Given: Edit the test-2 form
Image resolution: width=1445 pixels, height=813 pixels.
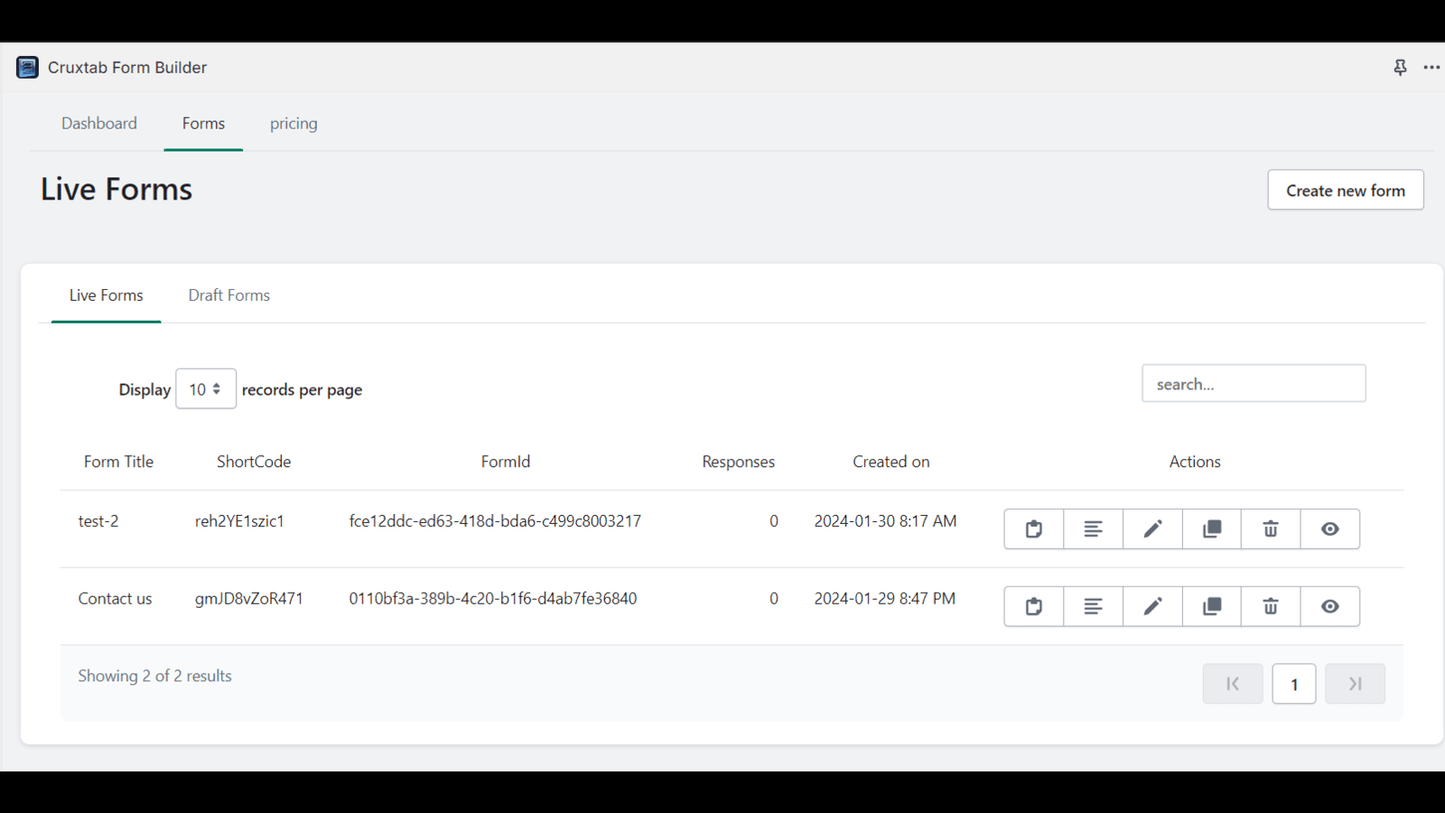Looking at the screenshot, I should [x=1152, y=529].
